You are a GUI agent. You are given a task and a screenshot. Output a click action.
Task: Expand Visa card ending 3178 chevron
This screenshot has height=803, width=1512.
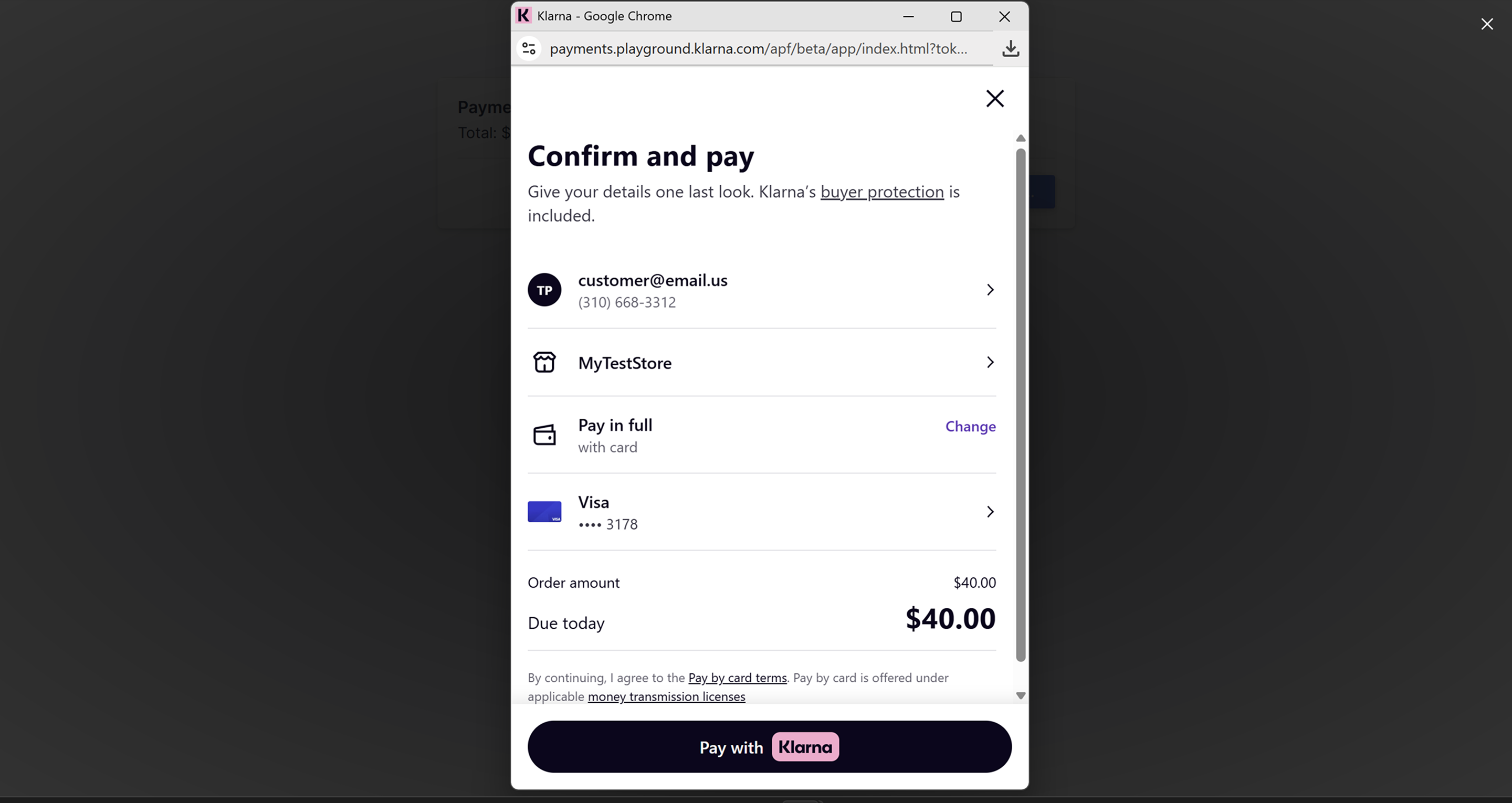pyautogui.click(x=990, y=512)
